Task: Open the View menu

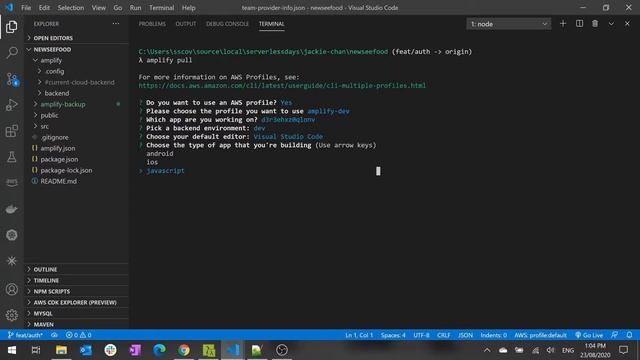Action: click(98, 8)
